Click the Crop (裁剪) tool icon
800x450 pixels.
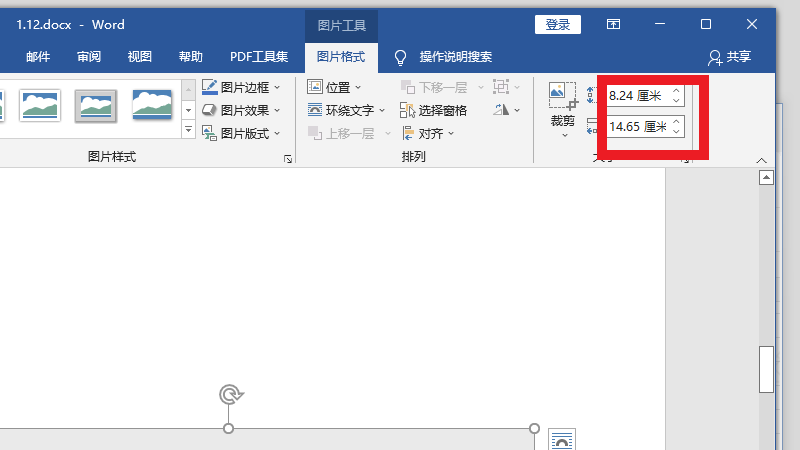coord(563,98)
